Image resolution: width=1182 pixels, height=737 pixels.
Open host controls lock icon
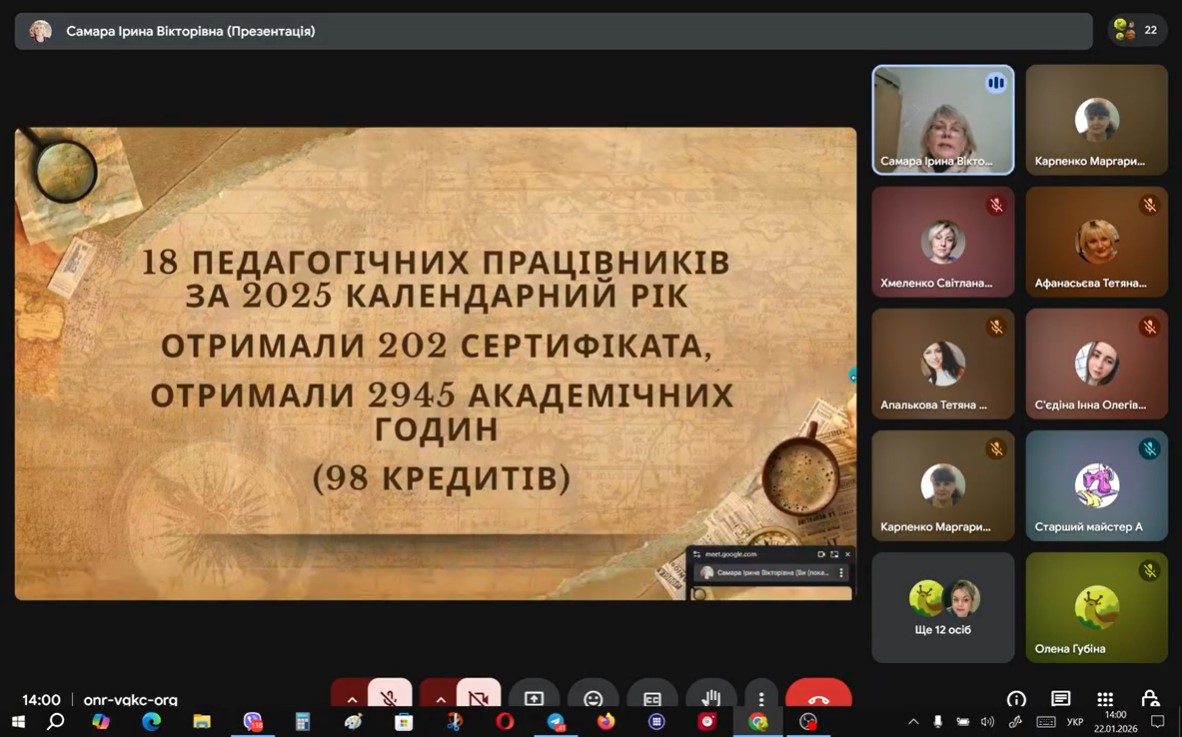(1150, 699)
